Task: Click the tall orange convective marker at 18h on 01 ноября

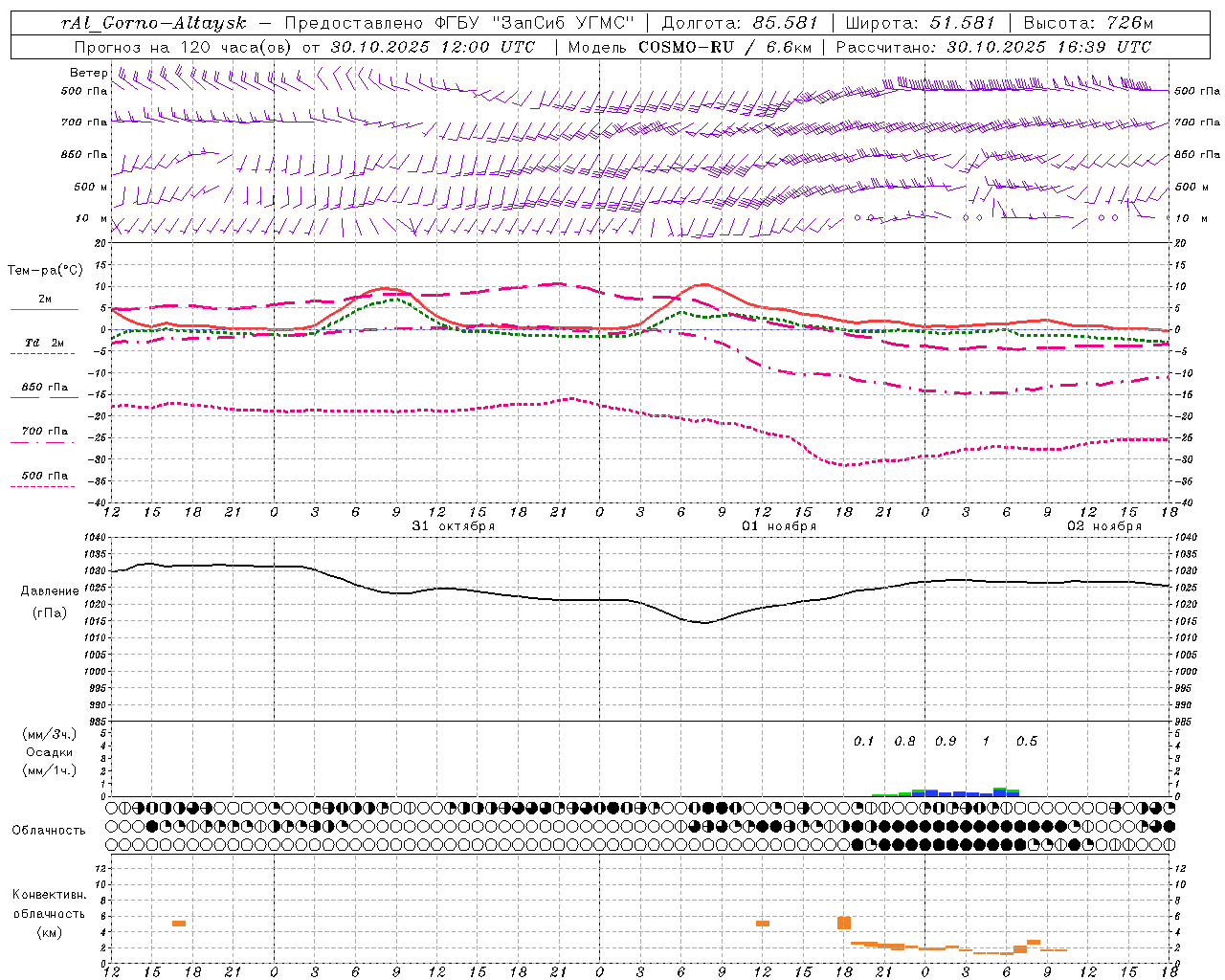Action: (x=844, y=923)
